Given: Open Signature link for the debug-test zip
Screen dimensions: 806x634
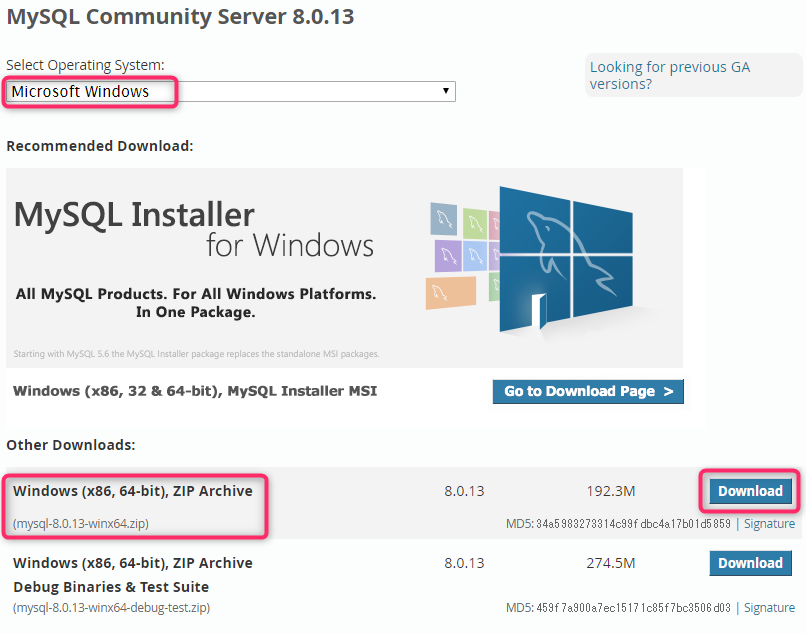Looking at the screenshot, I should [769, 608].
